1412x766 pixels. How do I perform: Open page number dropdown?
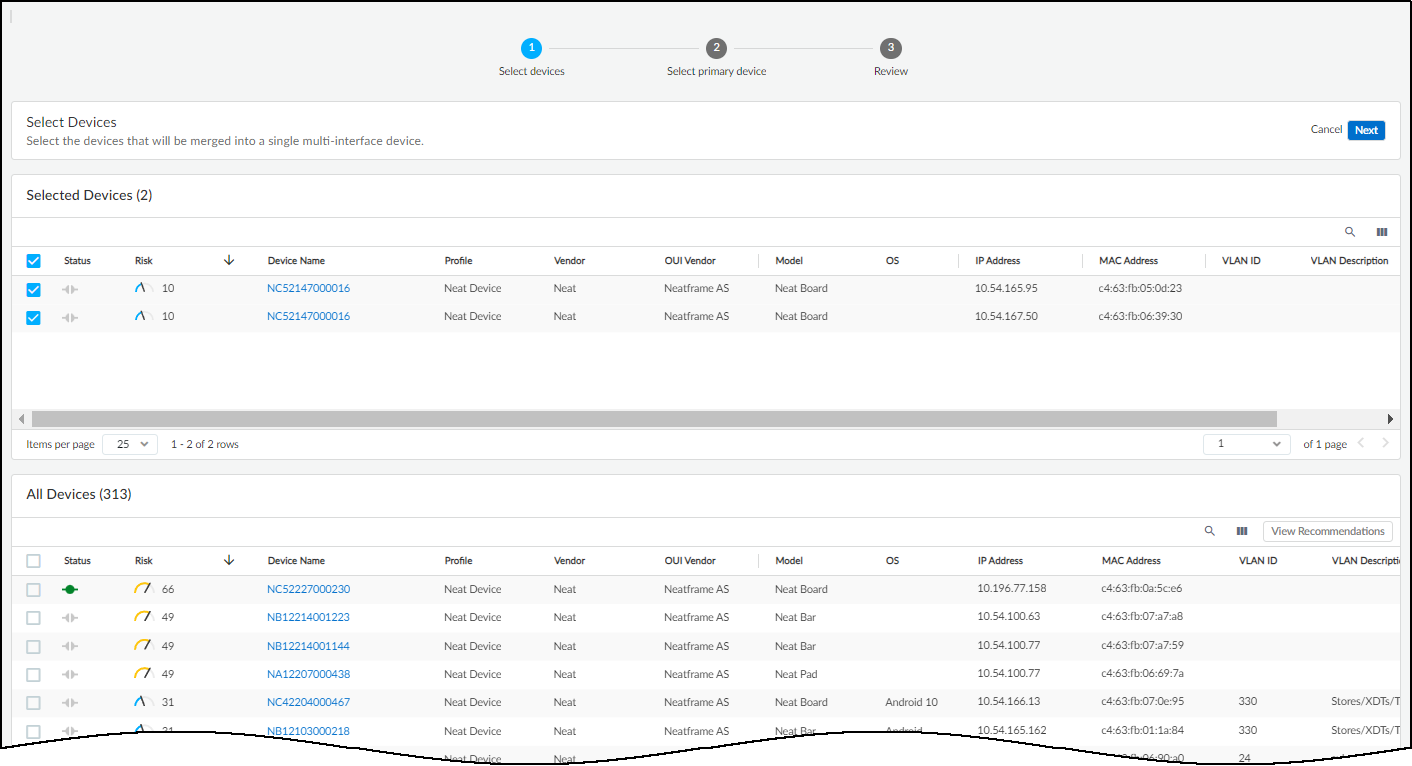pos(1247,444)
